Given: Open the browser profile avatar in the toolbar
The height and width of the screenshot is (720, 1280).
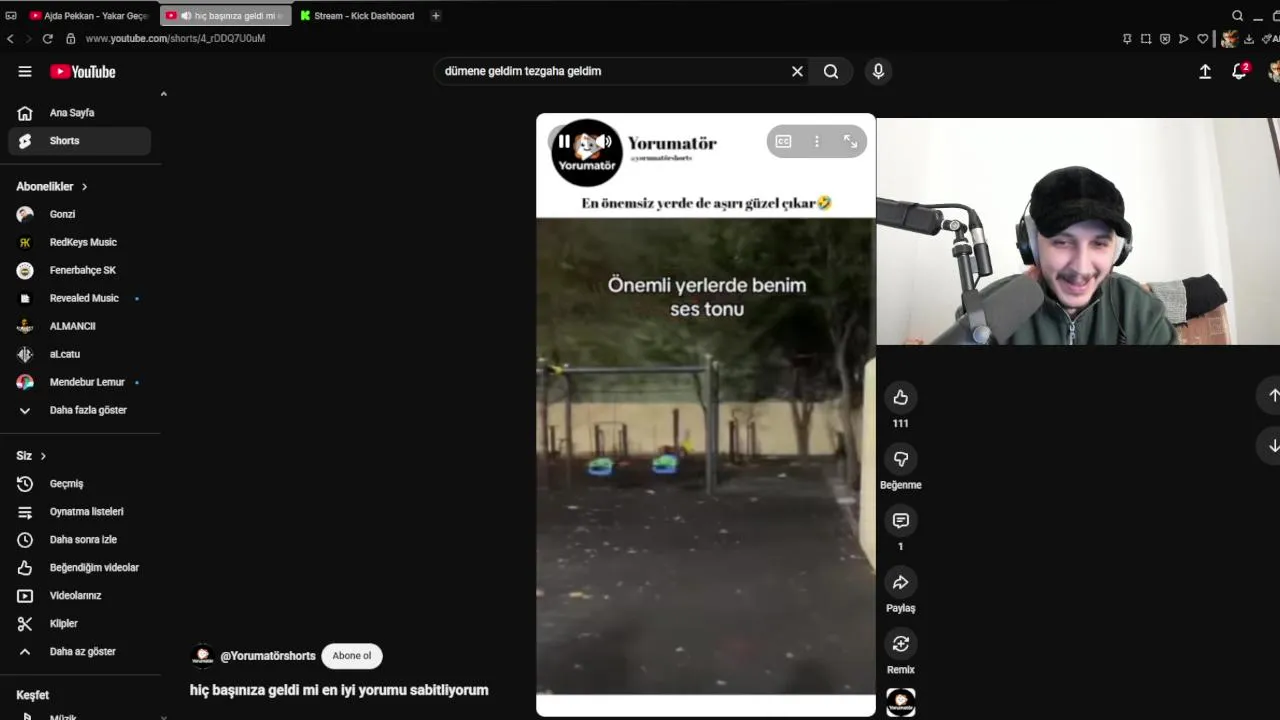Looking at the screenshot, I should coord(1230,39).
